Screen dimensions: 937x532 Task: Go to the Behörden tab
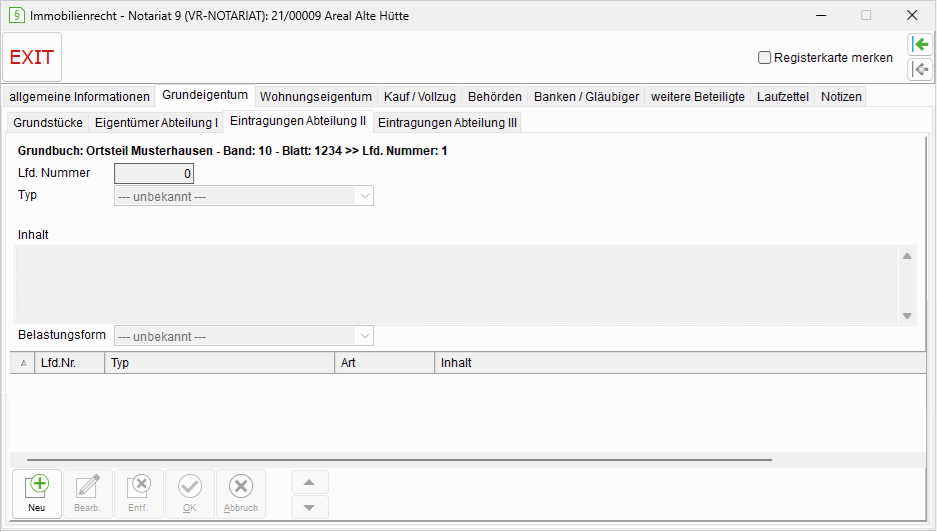[x=495, y=97]
